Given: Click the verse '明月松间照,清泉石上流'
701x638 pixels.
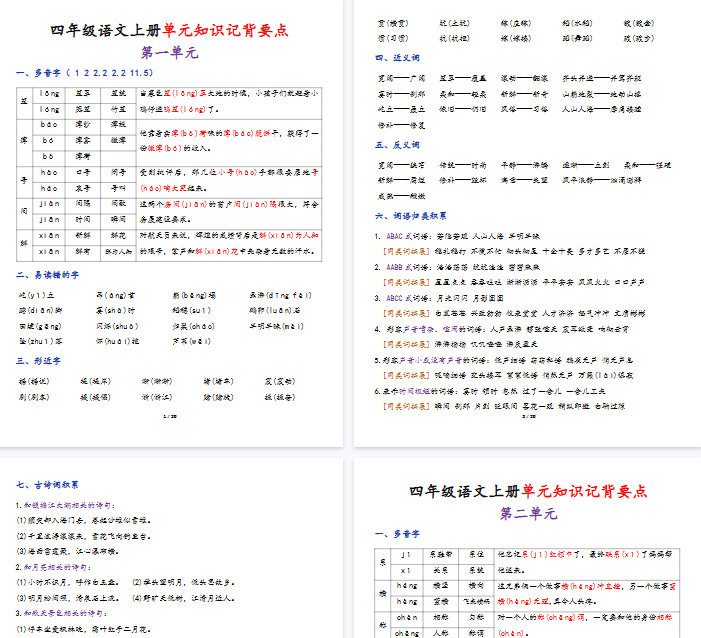Looking at the screenshot, I should pyautogui.click(x=68, y=598).
